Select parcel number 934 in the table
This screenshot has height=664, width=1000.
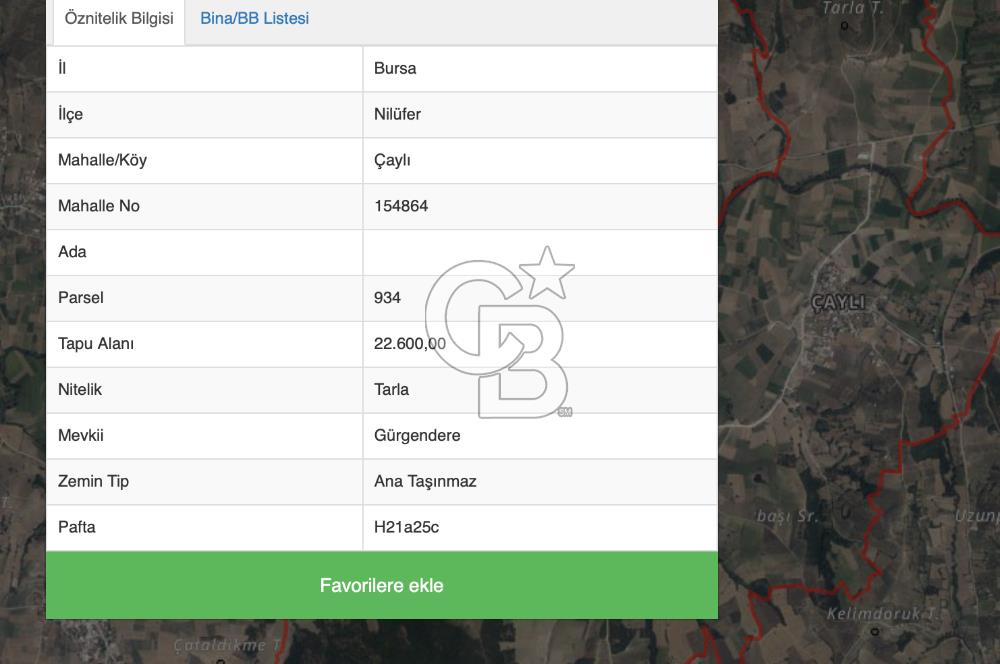coord(387,299)
